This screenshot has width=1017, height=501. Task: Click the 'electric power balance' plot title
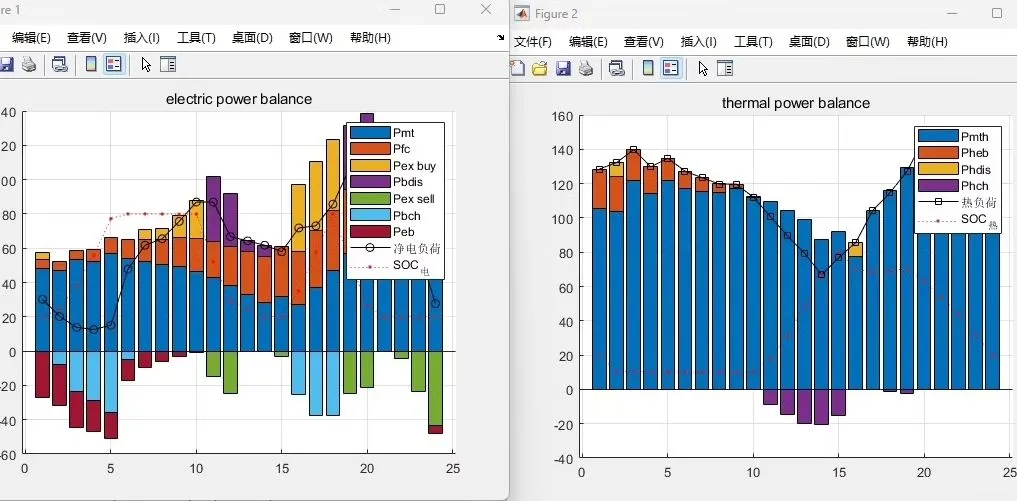coord(239,99)
